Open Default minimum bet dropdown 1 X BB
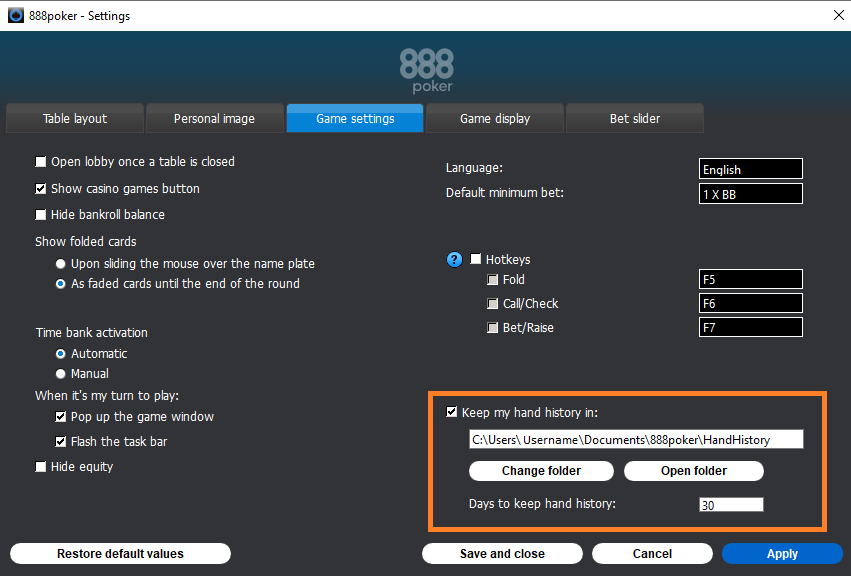 pos(751,194)
